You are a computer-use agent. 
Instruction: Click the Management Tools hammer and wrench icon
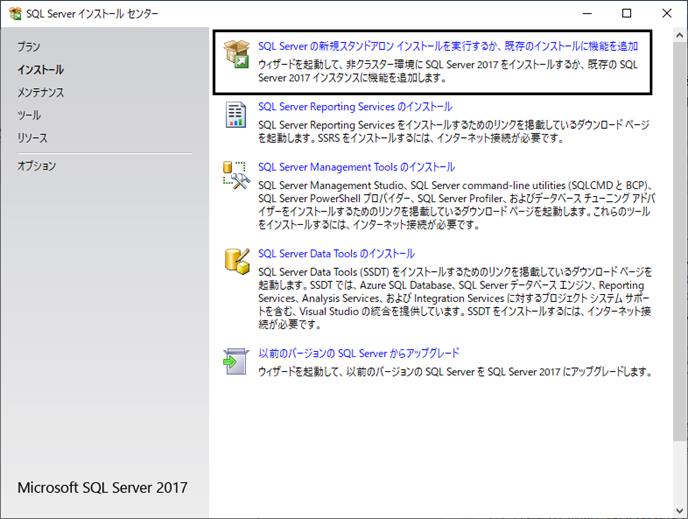[236, 175]
